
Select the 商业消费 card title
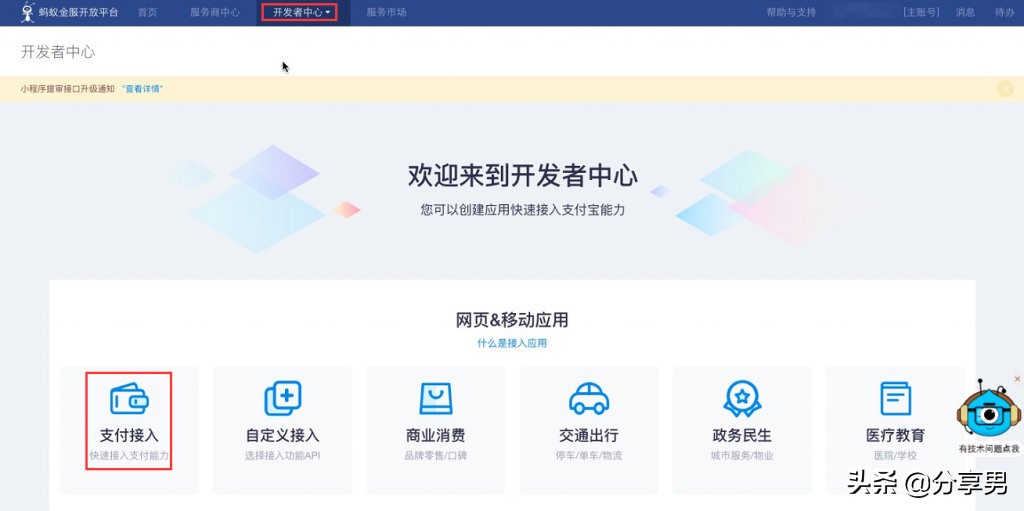coord(436,435)
